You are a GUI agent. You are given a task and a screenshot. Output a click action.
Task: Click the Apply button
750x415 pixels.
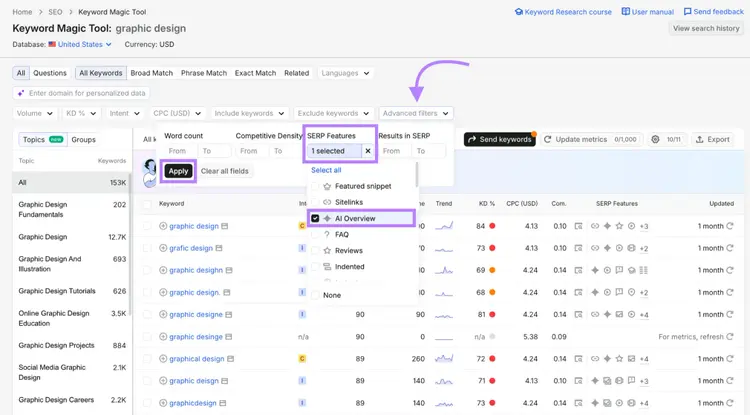pyautogui.click(x=178, y=171)
